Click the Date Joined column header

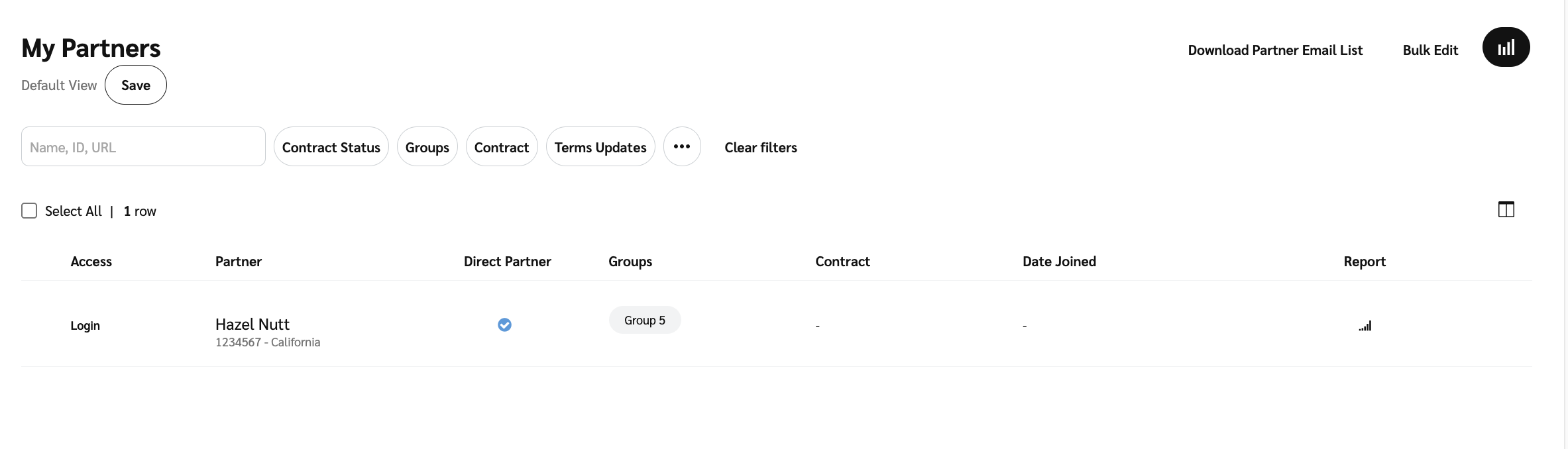tap(1059, 262)
